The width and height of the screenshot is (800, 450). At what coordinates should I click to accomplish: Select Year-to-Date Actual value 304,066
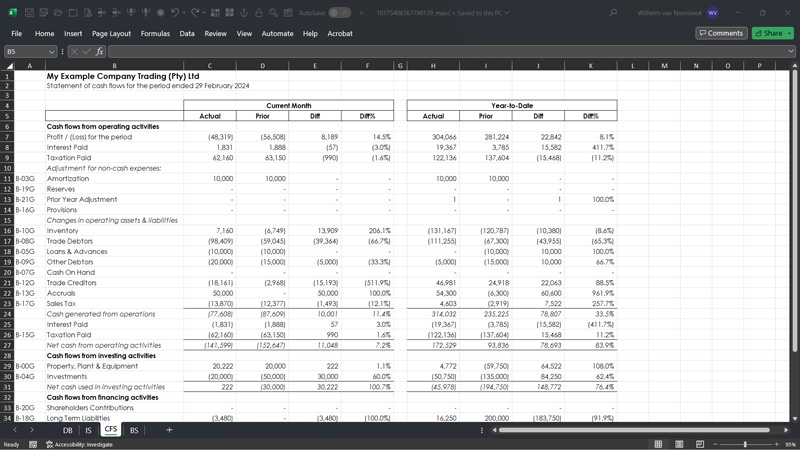(x=433, y=137)
